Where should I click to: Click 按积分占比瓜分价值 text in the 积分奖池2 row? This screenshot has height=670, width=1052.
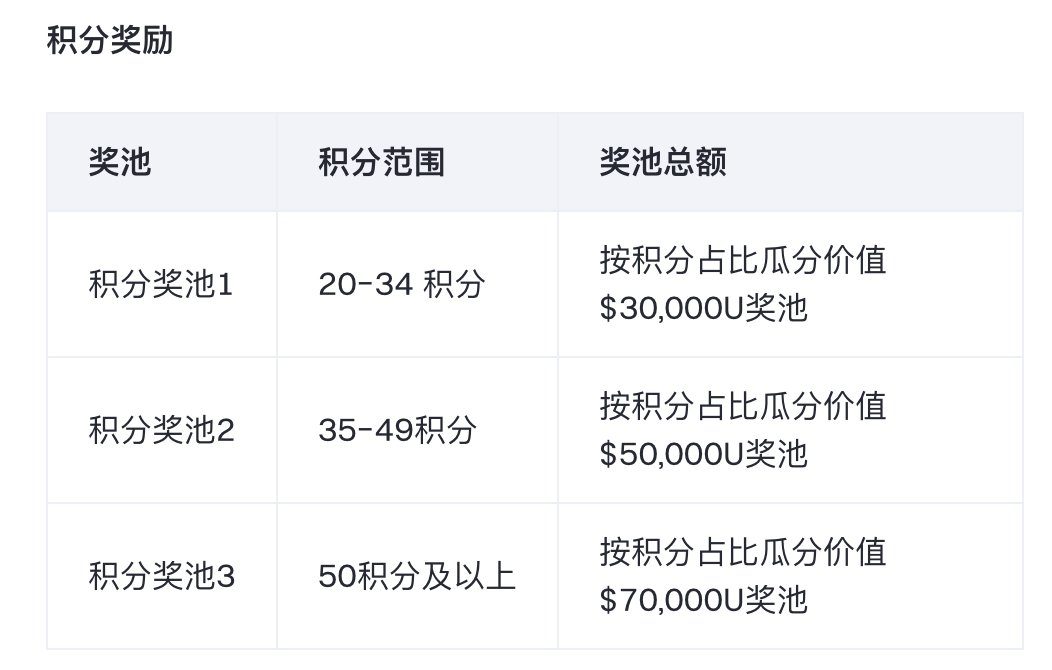tap(743, 406)
